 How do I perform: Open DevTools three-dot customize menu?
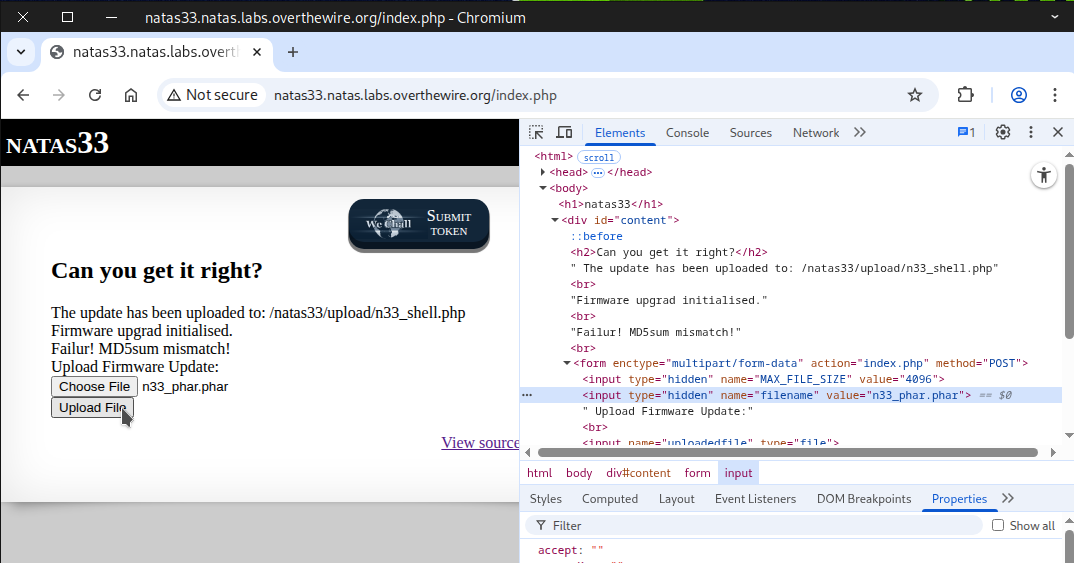coord(1031,132)
